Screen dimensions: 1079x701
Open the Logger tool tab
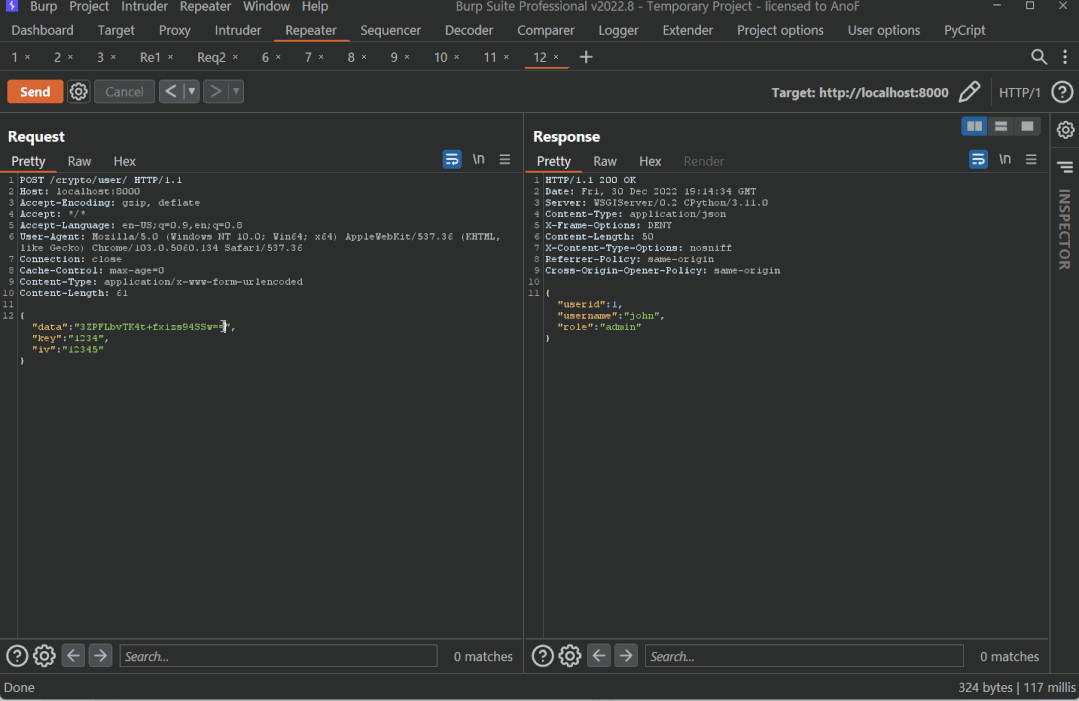click(618, 30)
